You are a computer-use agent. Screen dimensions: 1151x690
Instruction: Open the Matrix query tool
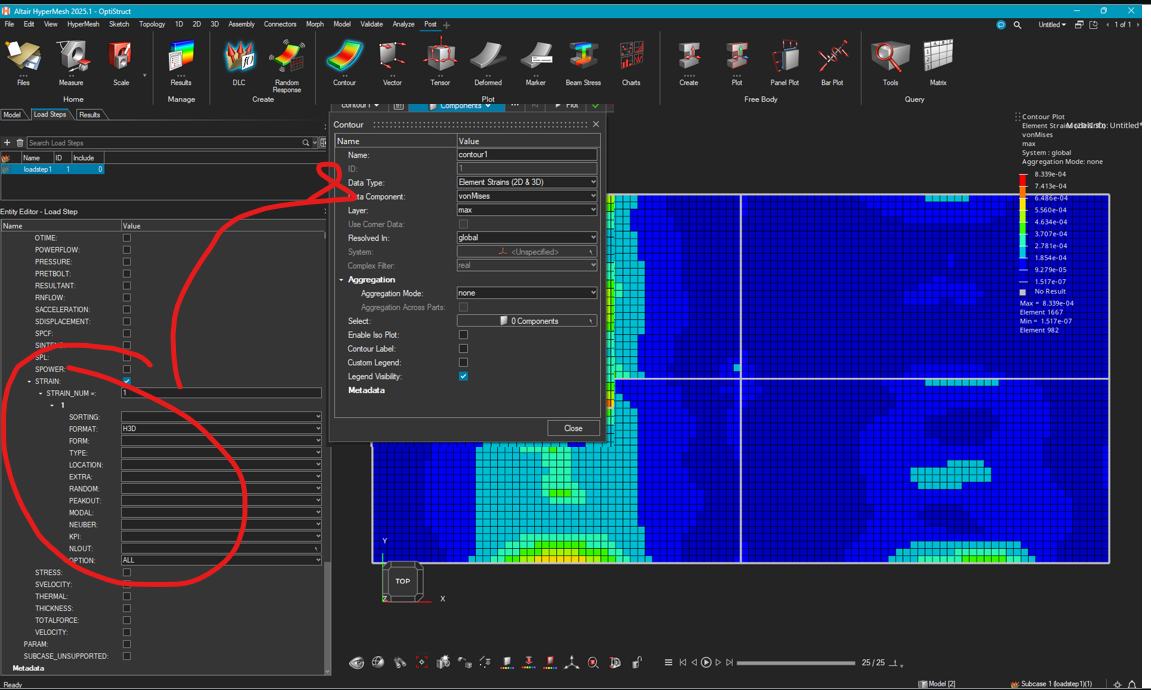tap(938, 63)
